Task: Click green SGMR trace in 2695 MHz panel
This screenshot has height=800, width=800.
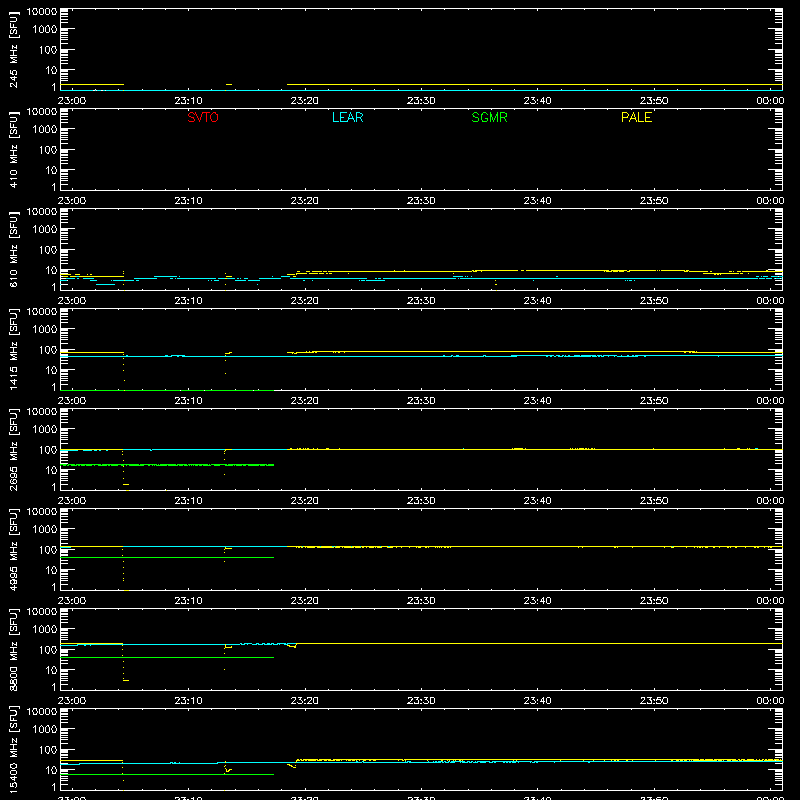Action: pyautogui.click(x=167, y=465)
